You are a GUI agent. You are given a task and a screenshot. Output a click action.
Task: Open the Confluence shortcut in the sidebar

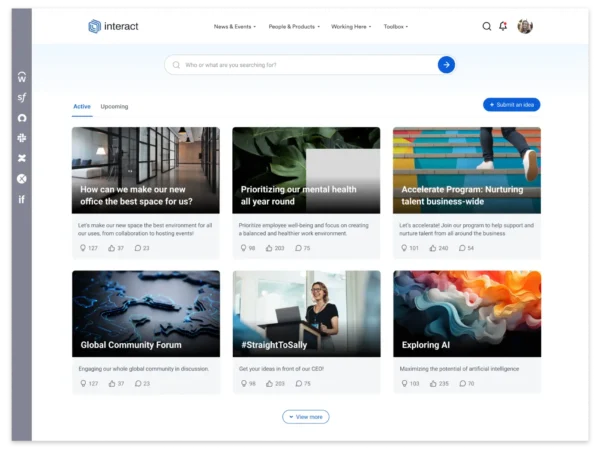(22, 158)
